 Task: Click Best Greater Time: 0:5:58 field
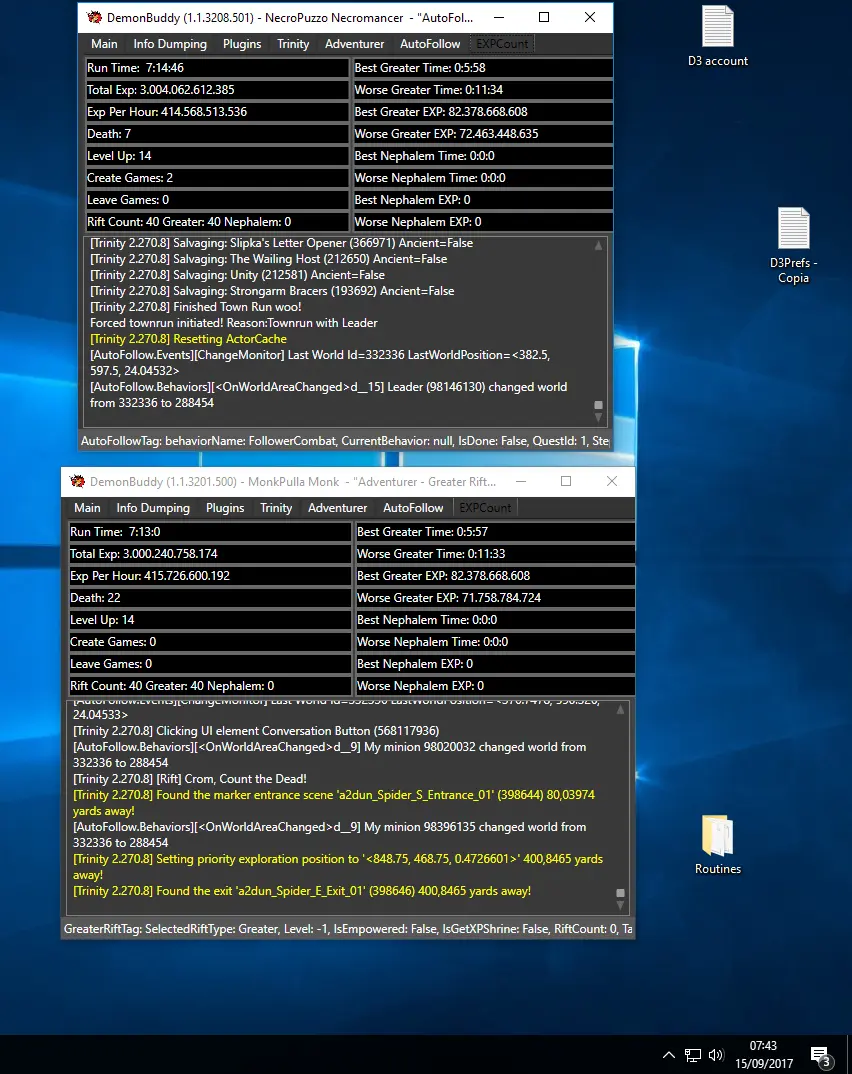coord(482,68)
